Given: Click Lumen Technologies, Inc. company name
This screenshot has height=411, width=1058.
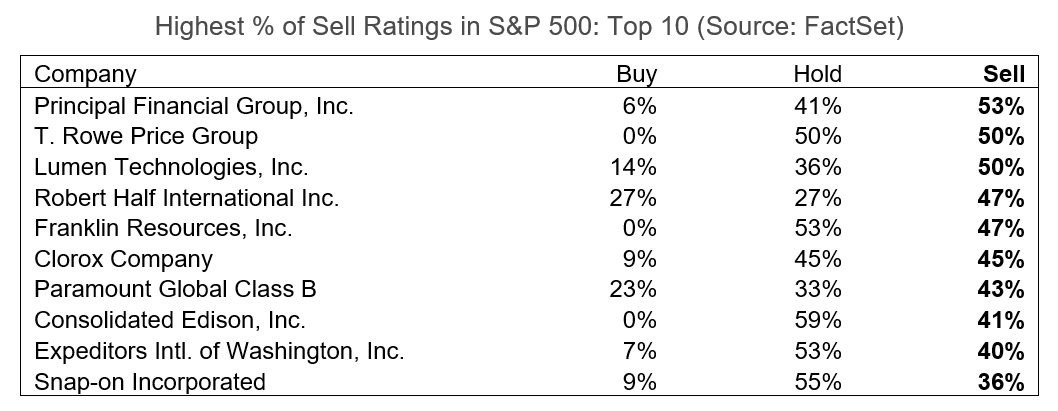Looking at the screenshot, I should 171,167.
